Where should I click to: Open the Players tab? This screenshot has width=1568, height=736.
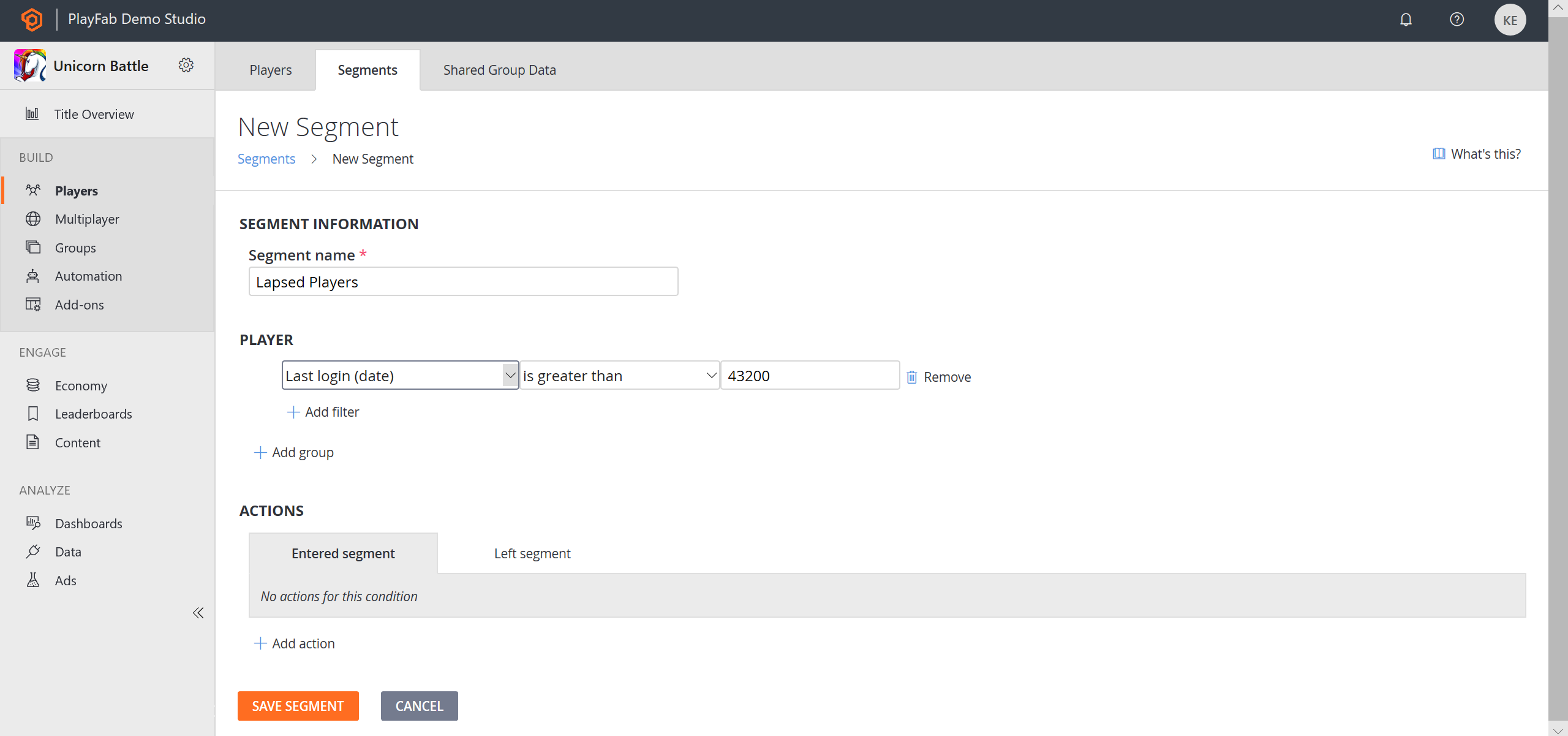click(270, 69)
